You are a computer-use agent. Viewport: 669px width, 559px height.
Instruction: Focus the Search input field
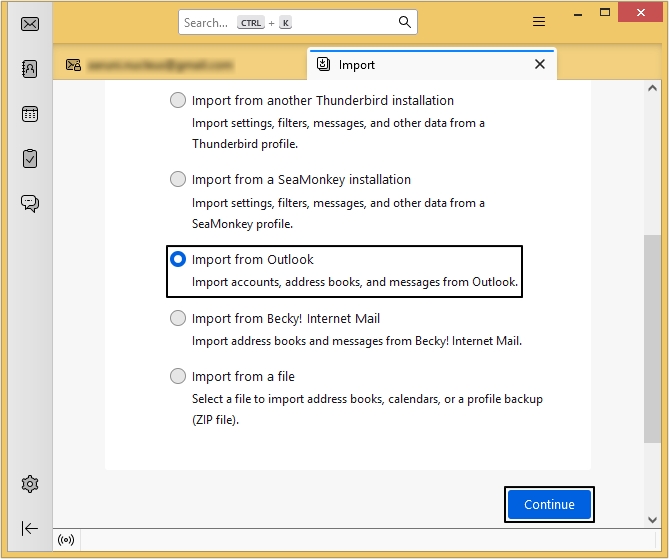coord(297,22)
